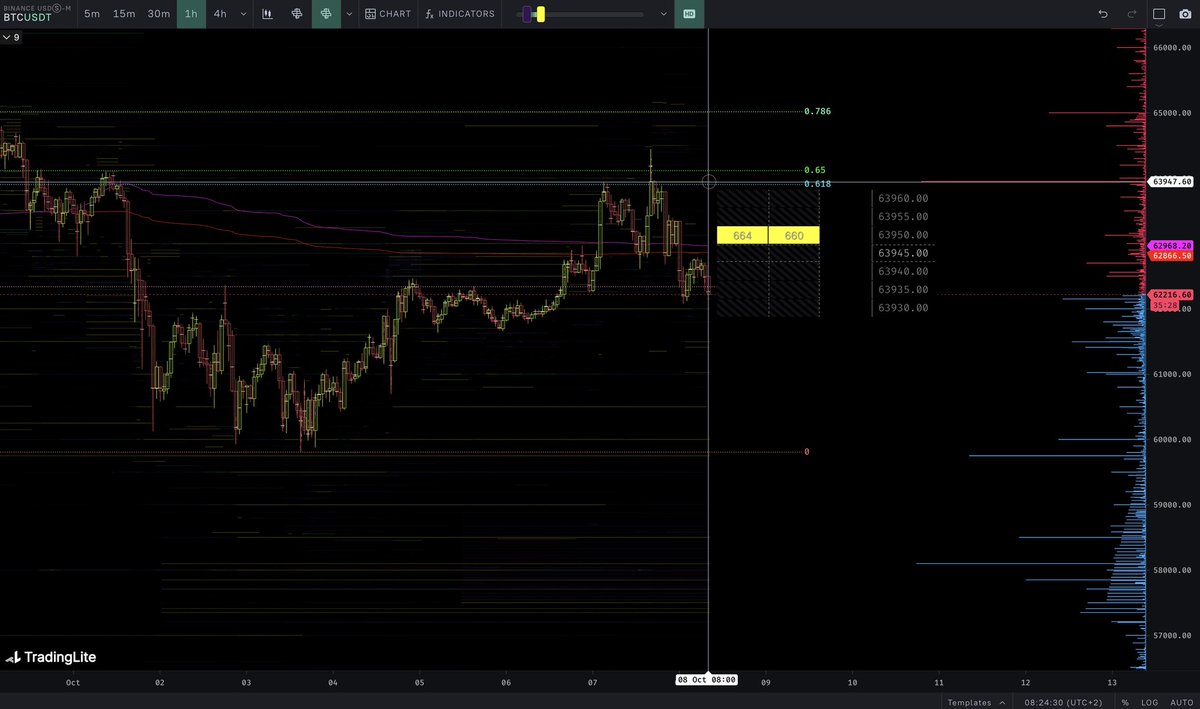Adjust the yellow heatmap slider handle
Screen dimensions: 1200x709
[541, 14]
